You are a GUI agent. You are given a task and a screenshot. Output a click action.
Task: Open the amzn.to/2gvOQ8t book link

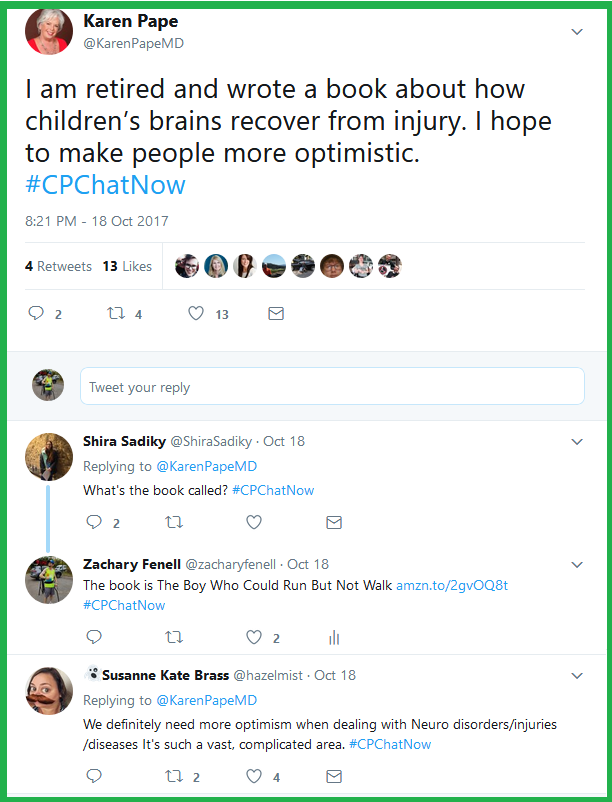point(452,585)
